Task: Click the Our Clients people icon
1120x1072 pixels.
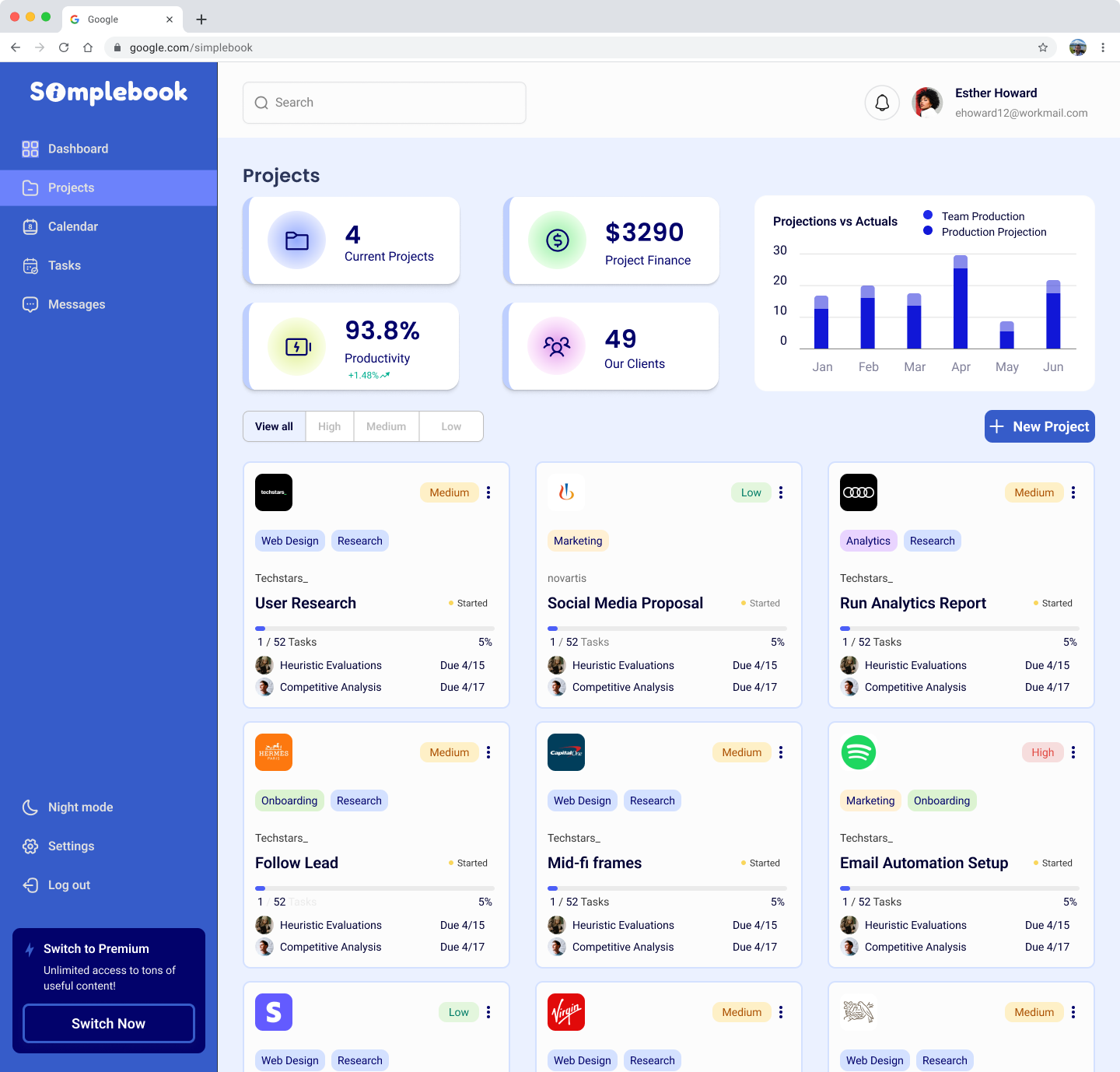Action: 557,345
